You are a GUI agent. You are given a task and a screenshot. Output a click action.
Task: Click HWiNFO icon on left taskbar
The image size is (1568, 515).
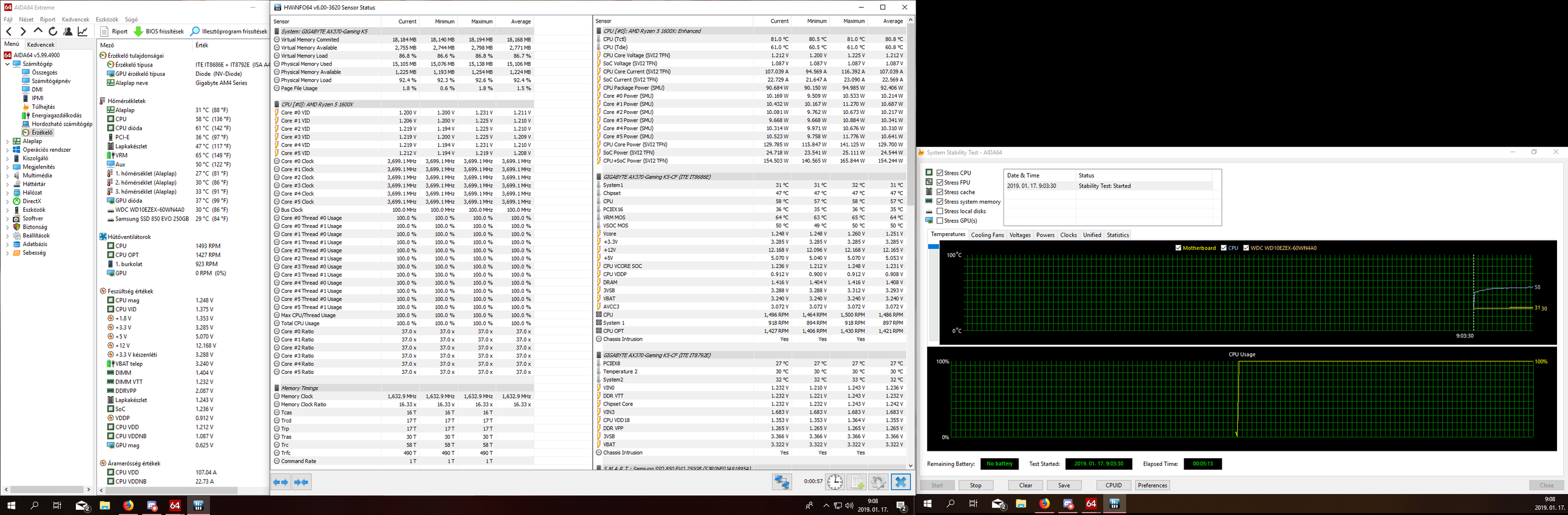pos(198,505)
